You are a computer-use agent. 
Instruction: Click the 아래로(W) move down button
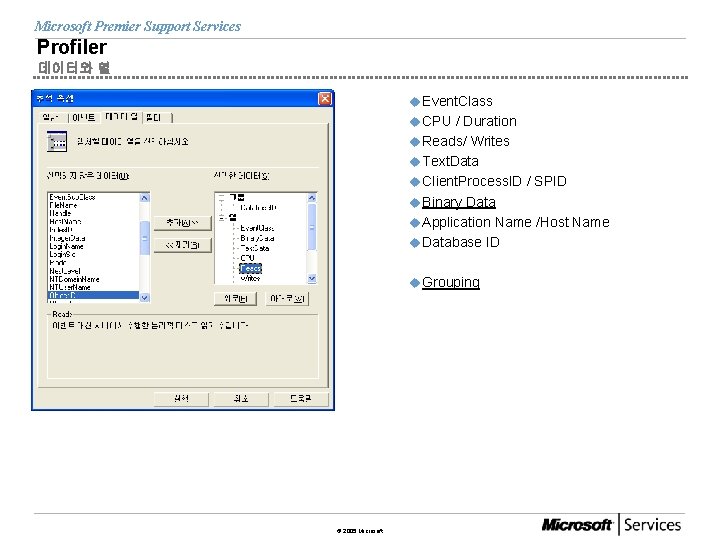287,299
